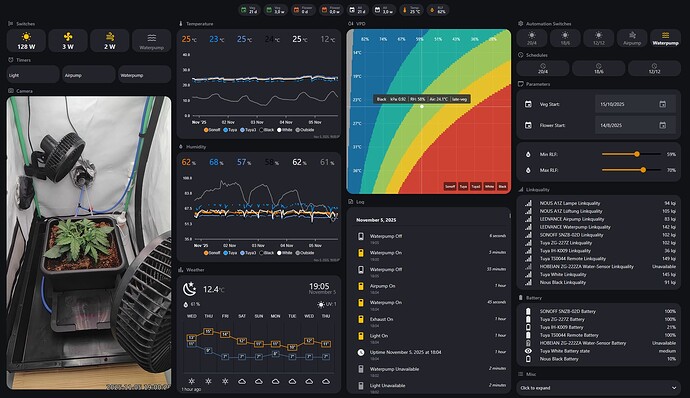Click the UV index sun icon

[x=321, y=304]
